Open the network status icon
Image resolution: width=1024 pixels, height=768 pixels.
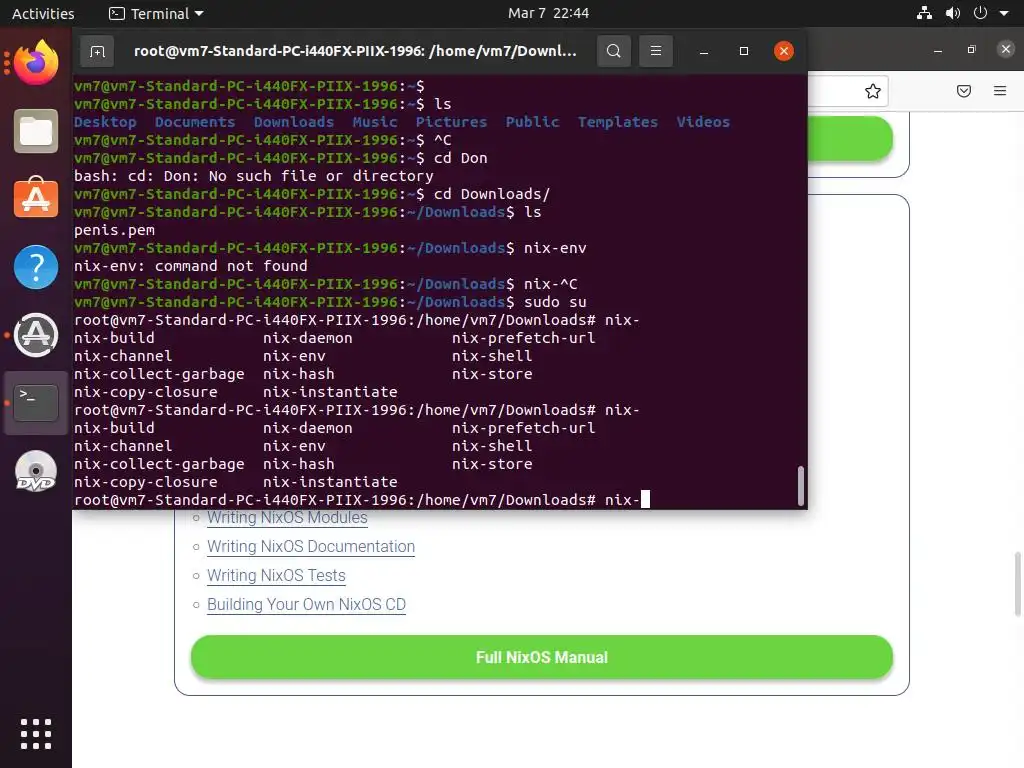pyautogui.click(x=924, y=13)
